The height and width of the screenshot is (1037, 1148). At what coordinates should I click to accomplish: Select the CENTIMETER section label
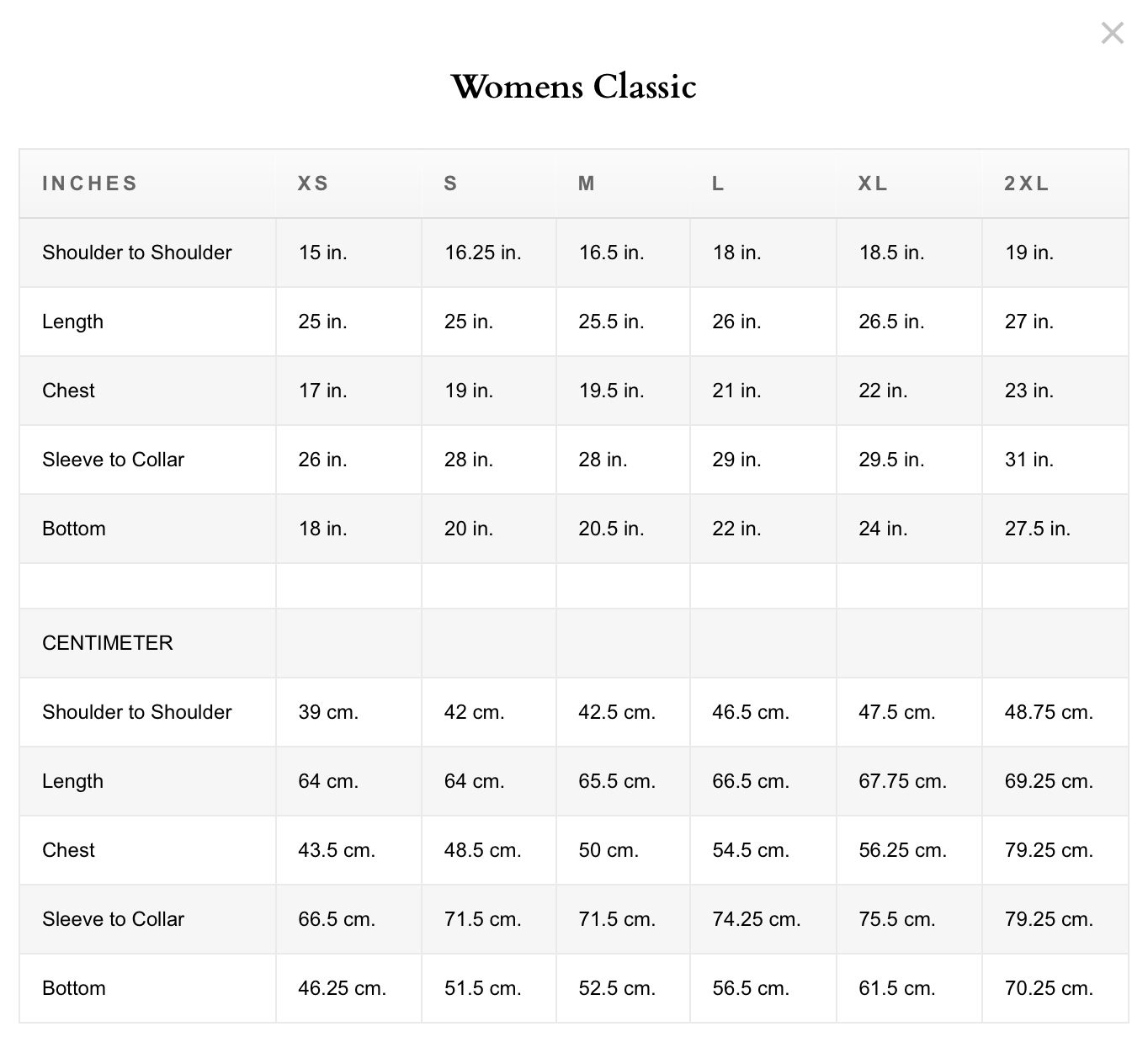coord(108,643)
